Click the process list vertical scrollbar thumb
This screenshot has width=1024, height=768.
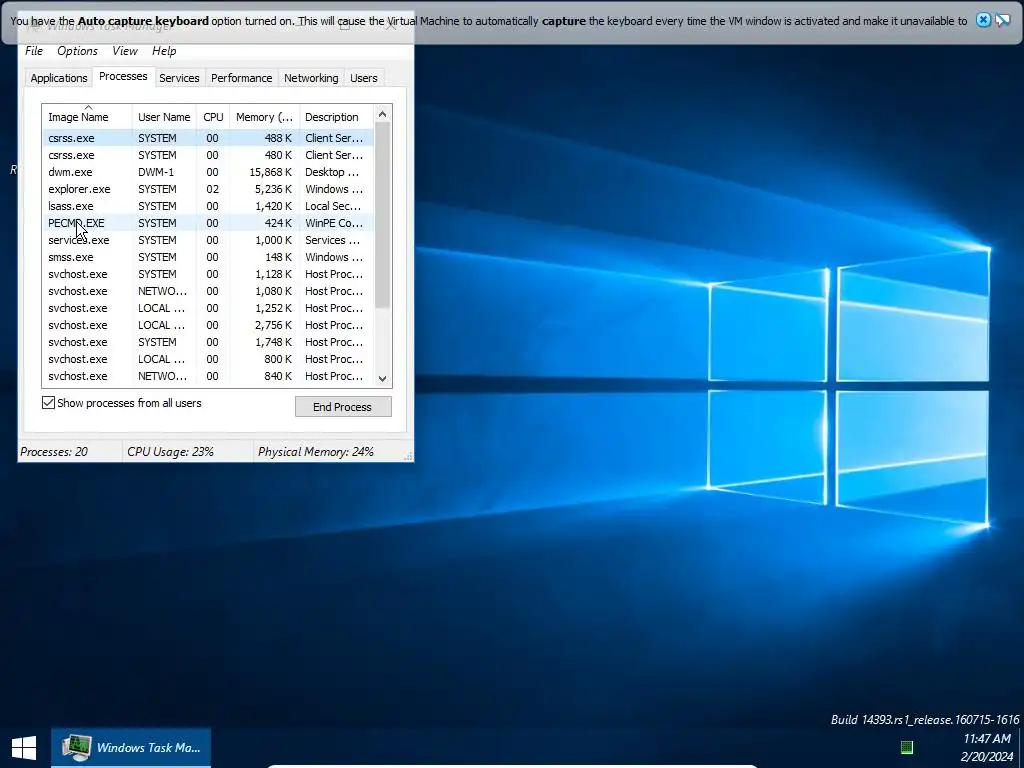point(383,216)
